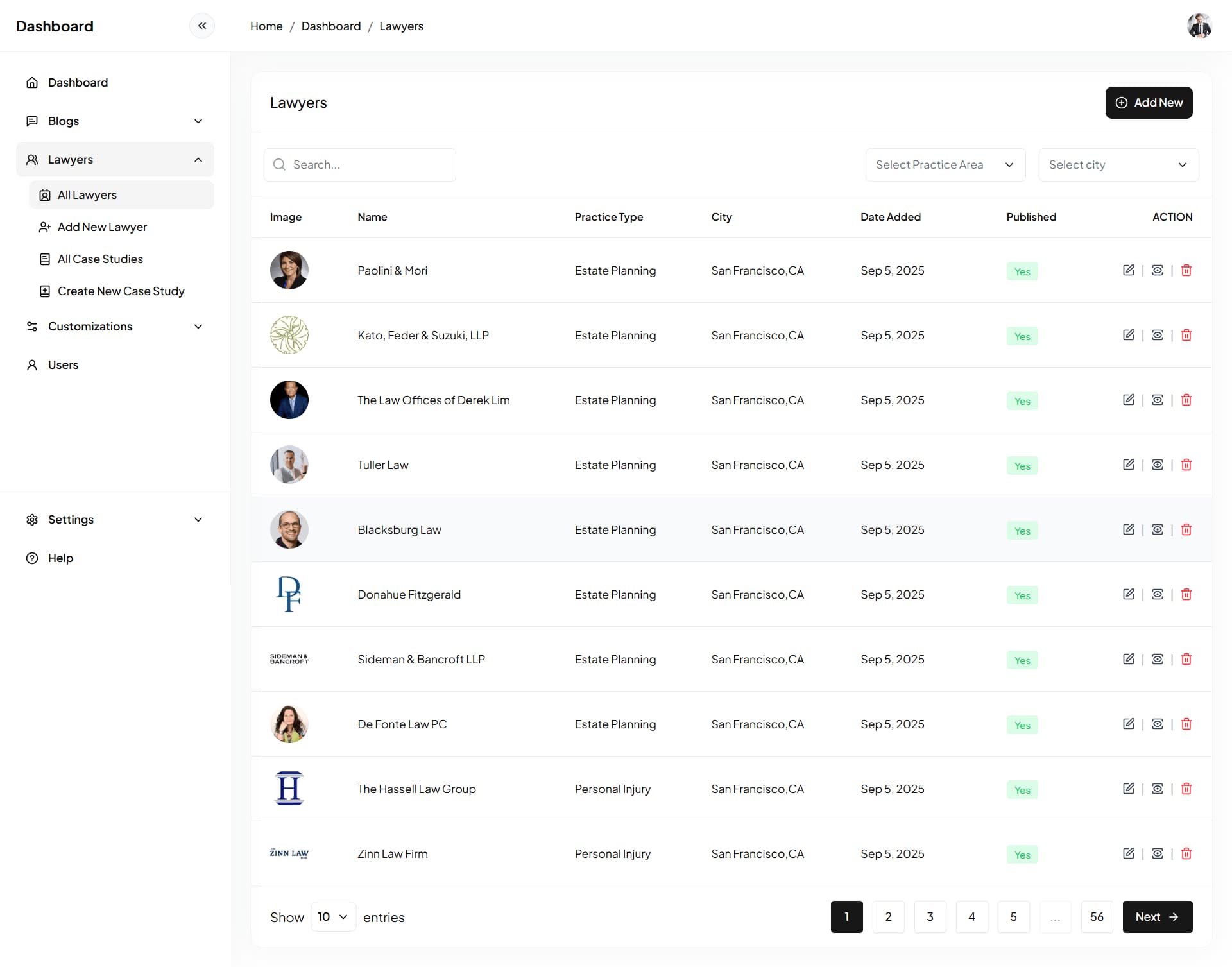Open the Select city dropdown

coord(1118,165)
